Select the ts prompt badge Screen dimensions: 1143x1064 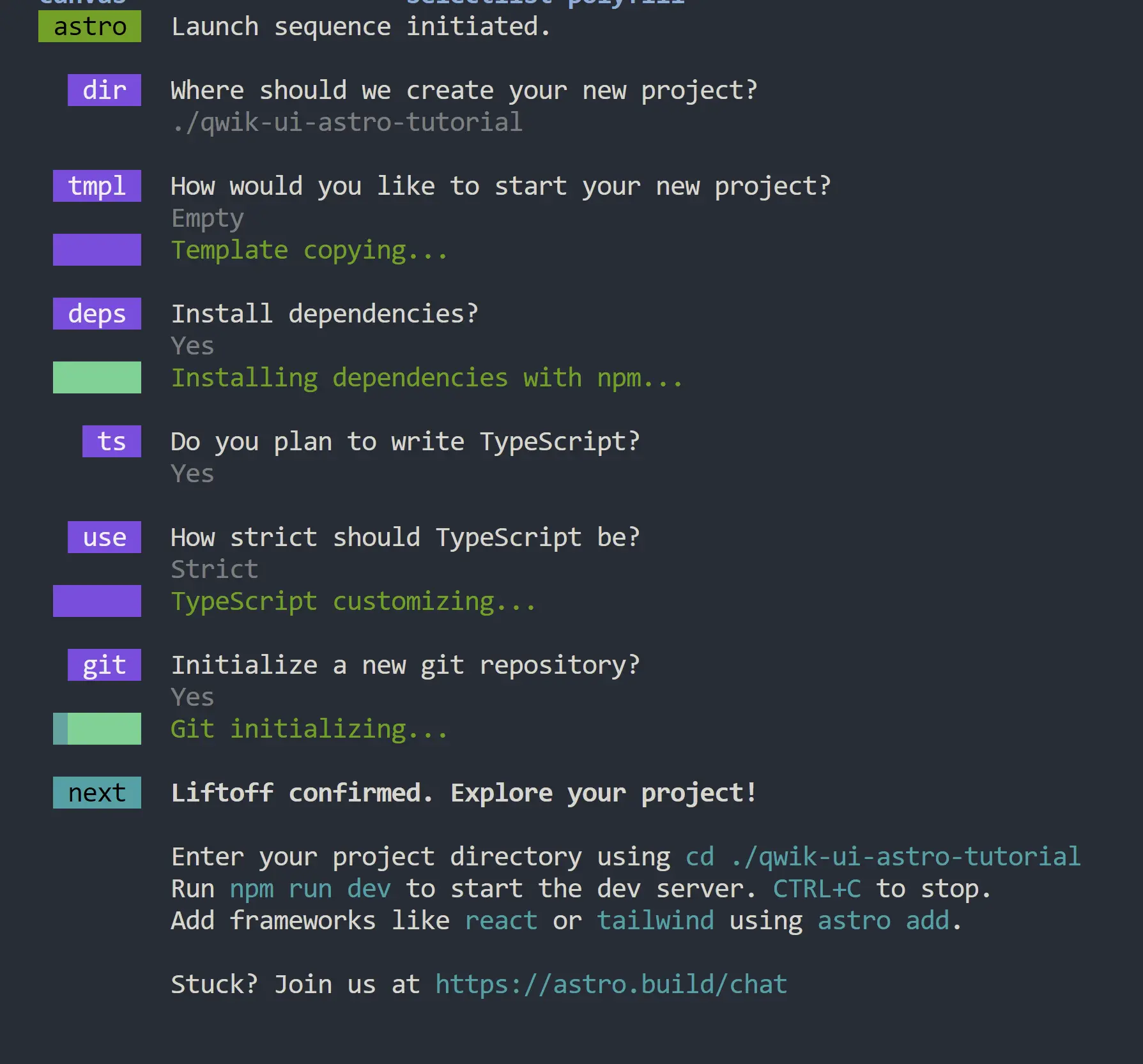tap(111, 441)
